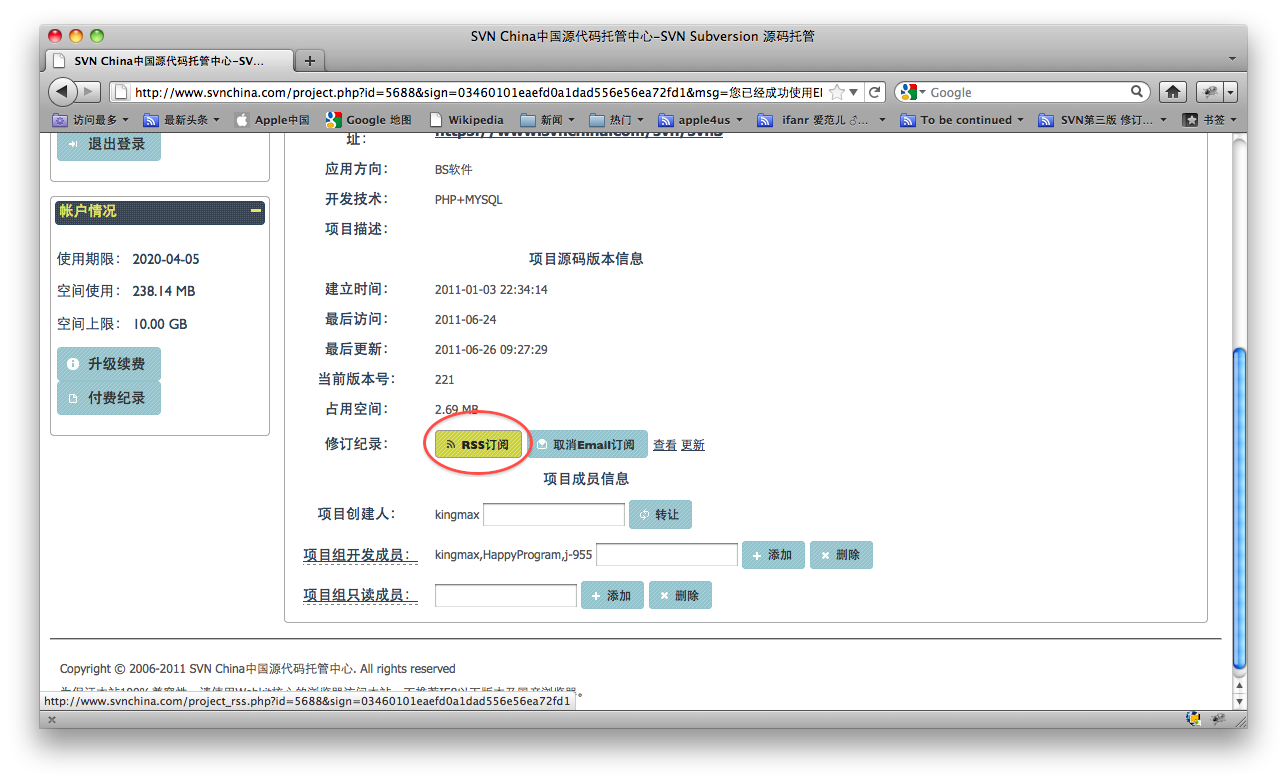Click 取消Email订阅 button
This screenshot has width=1280, height=783.
coord(586,444)
